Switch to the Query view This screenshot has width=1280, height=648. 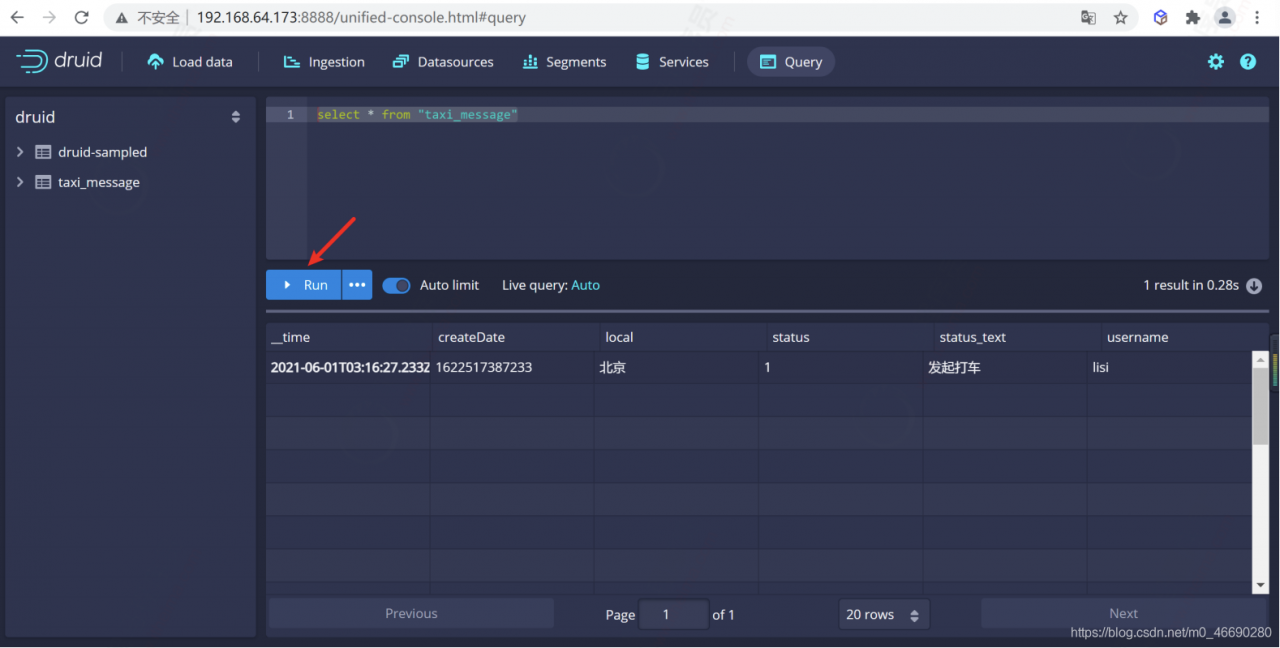click(791, 62)
